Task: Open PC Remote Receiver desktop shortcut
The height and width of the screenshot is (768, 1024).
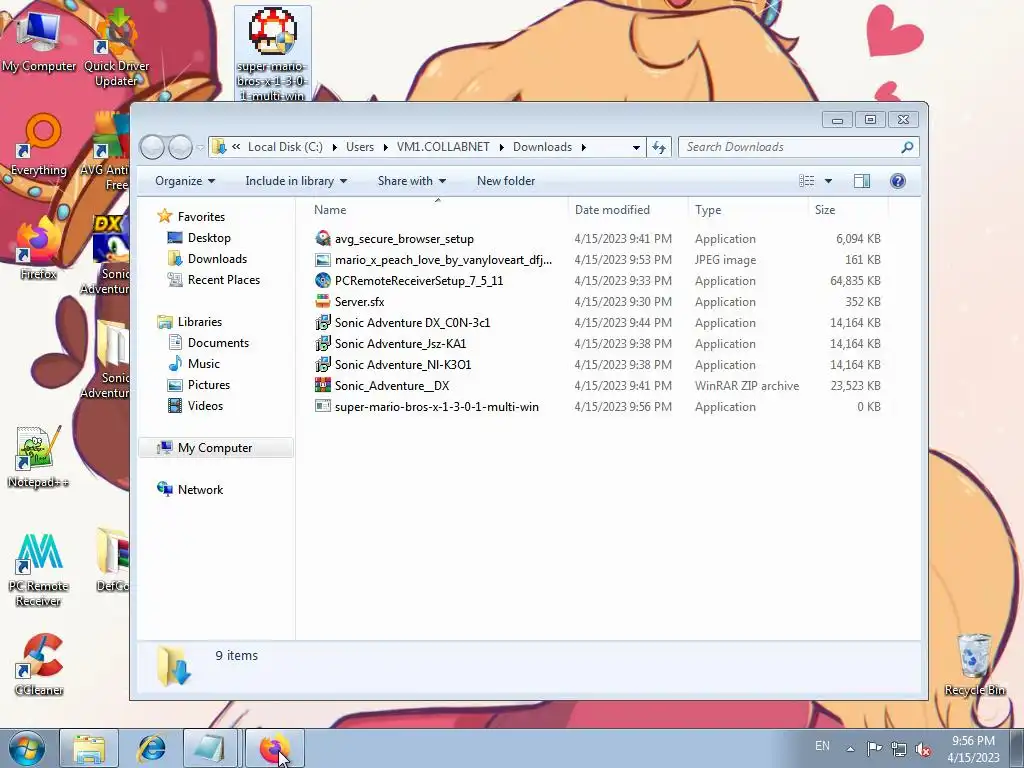Action: [x=38, y=570]
